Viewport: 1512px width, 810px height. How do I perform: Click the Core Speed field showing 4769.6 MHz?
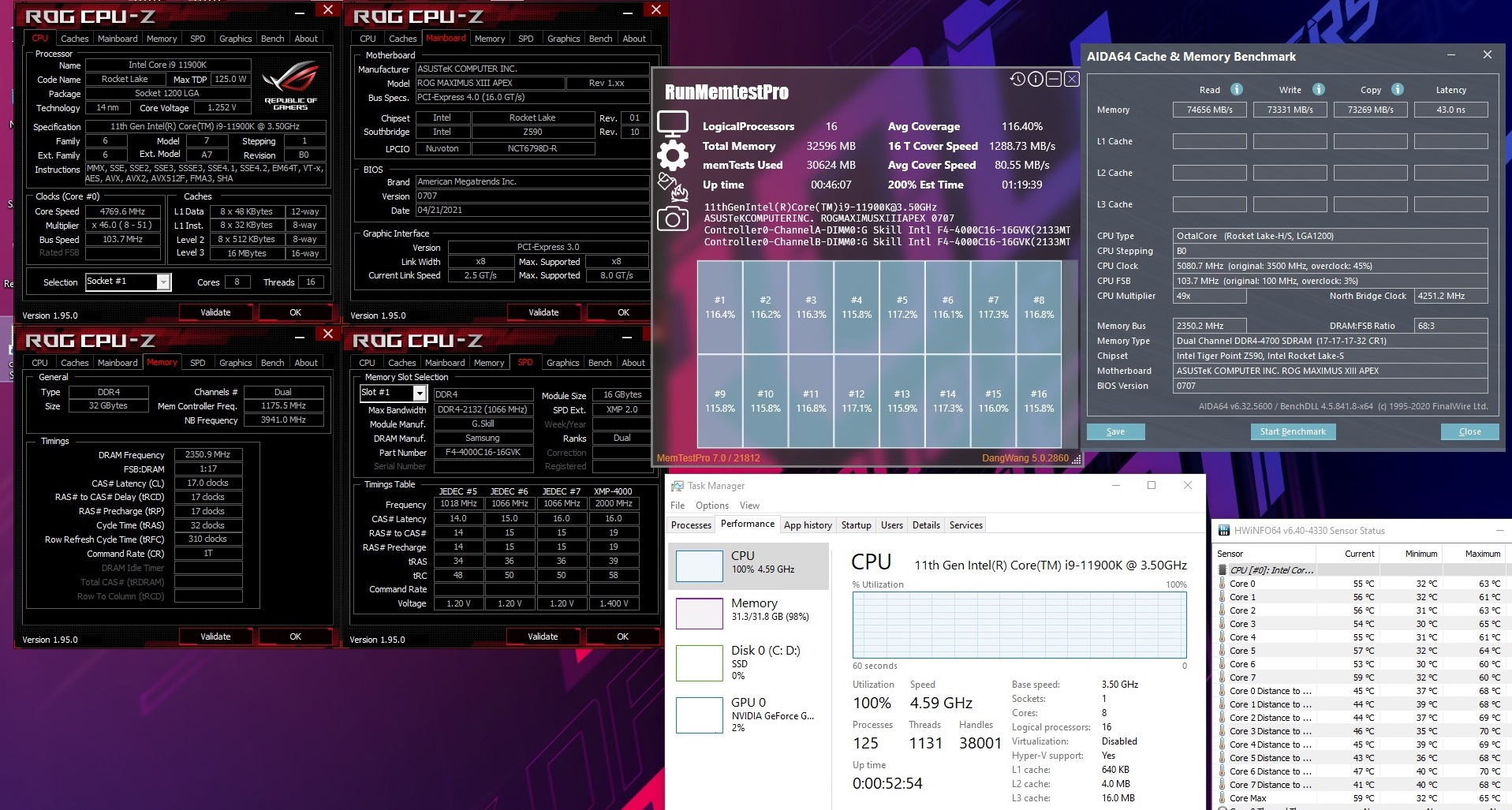[x=122, y=211]
